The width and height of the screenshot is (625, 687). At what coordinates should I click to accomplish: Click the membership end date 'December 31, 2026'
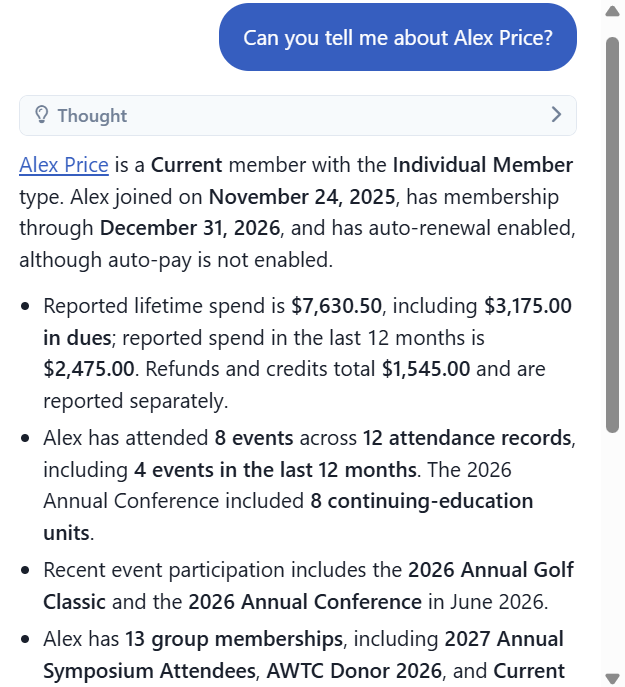190,228
